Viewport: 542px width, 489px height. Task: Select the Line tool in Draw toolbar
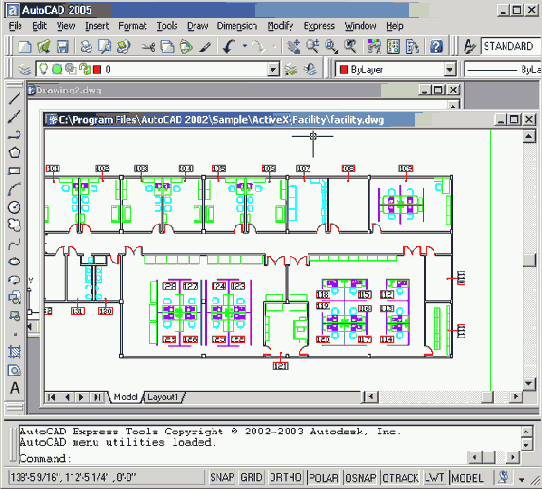point(14,99)
